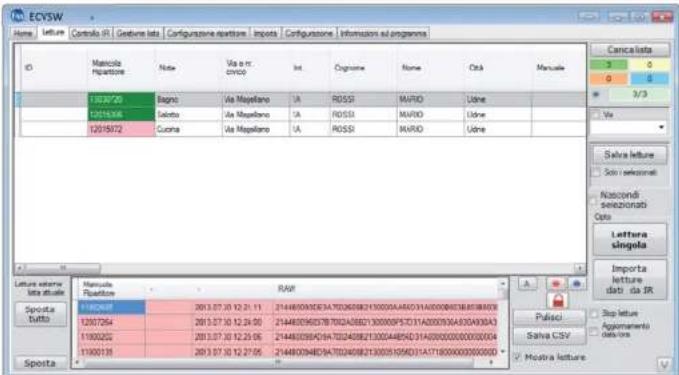The width and height of the screenshot is (679, 375).
Task: Open the Configurazione ripartitore tab
Action: tap(207, 33)
